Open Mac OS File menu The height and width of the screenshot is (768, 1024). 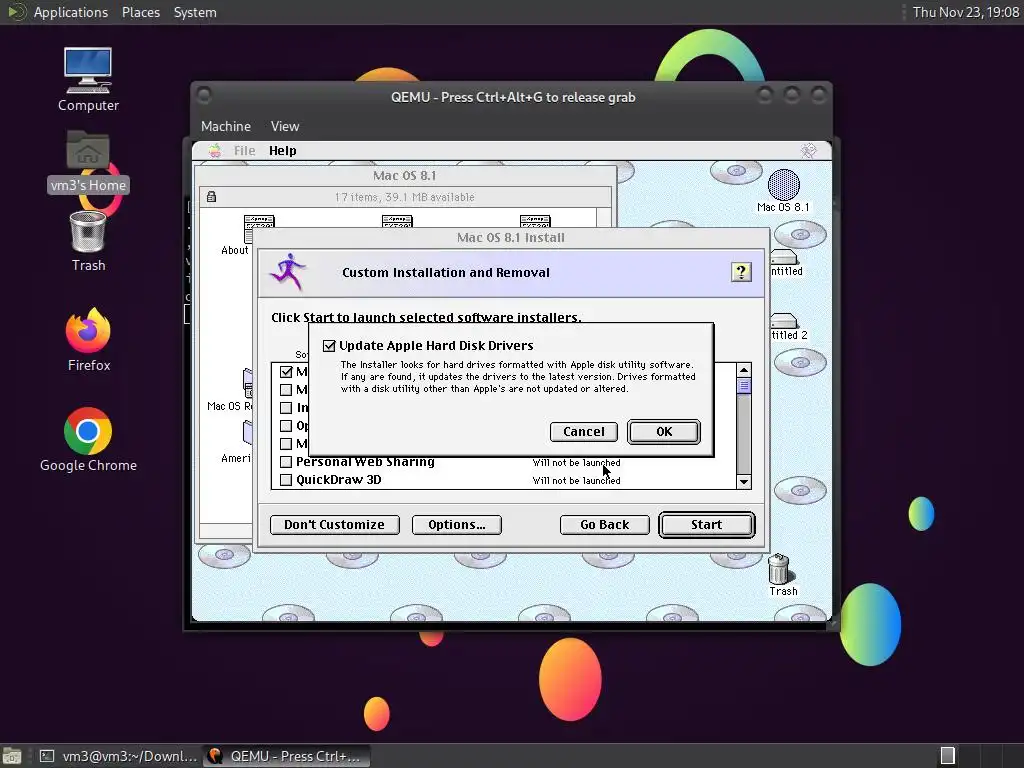[x=244, y=151]
